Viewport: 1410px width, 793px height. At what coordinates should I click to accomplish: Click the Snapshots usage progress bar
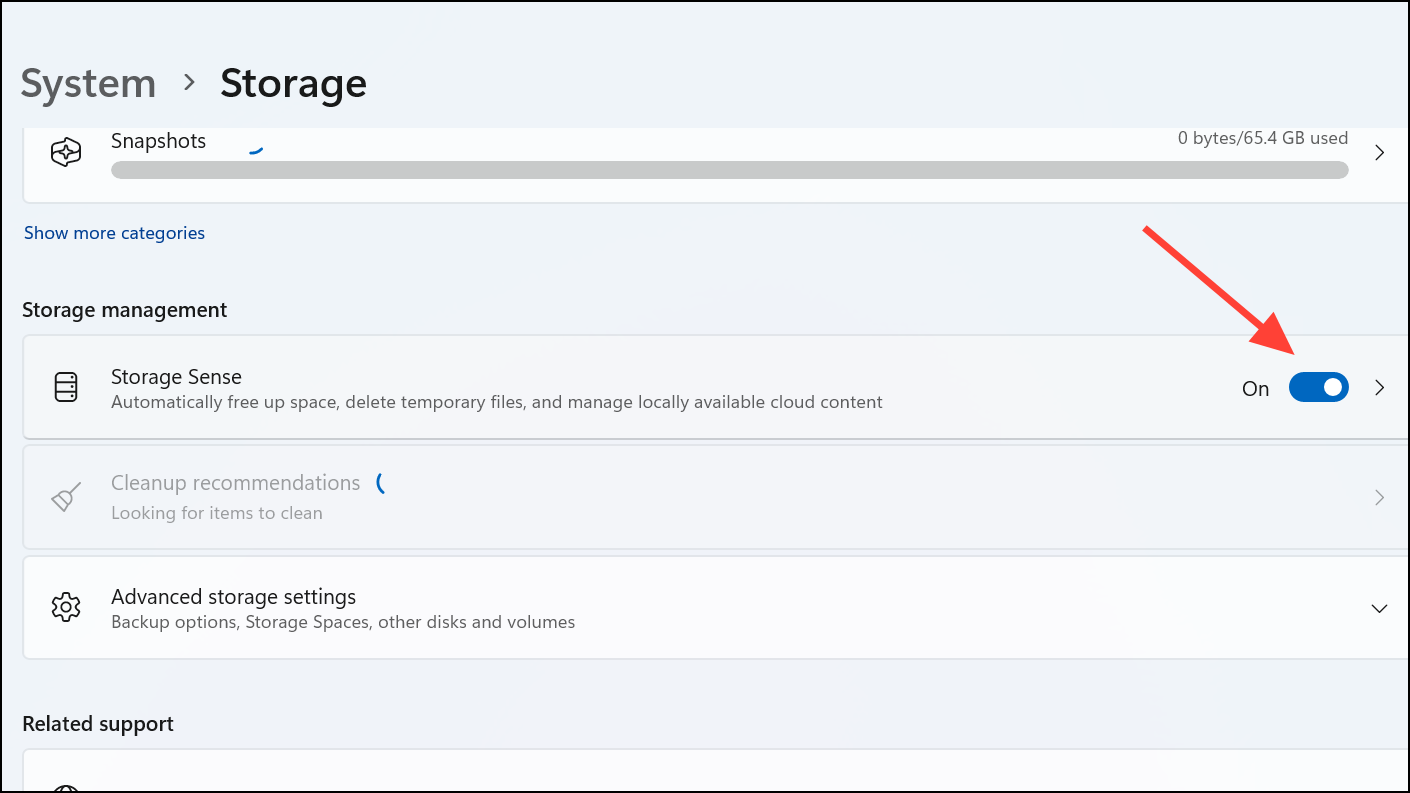[x=729, y=171]
